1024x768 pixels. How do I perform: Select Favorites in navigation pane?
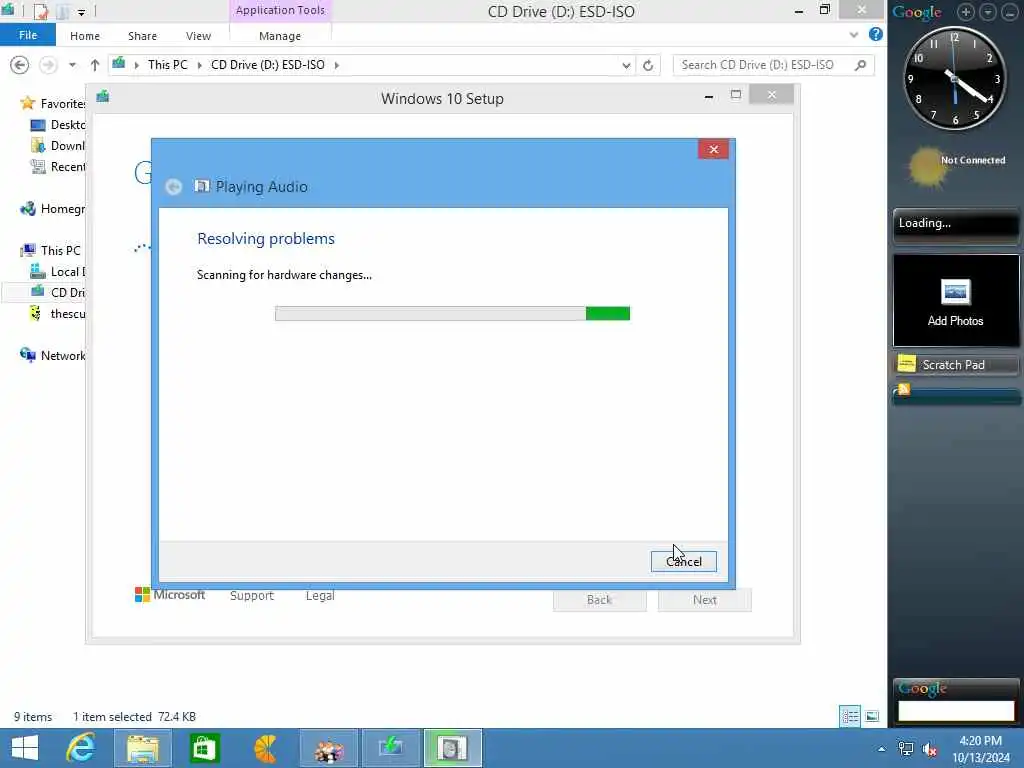pos(54,103)
